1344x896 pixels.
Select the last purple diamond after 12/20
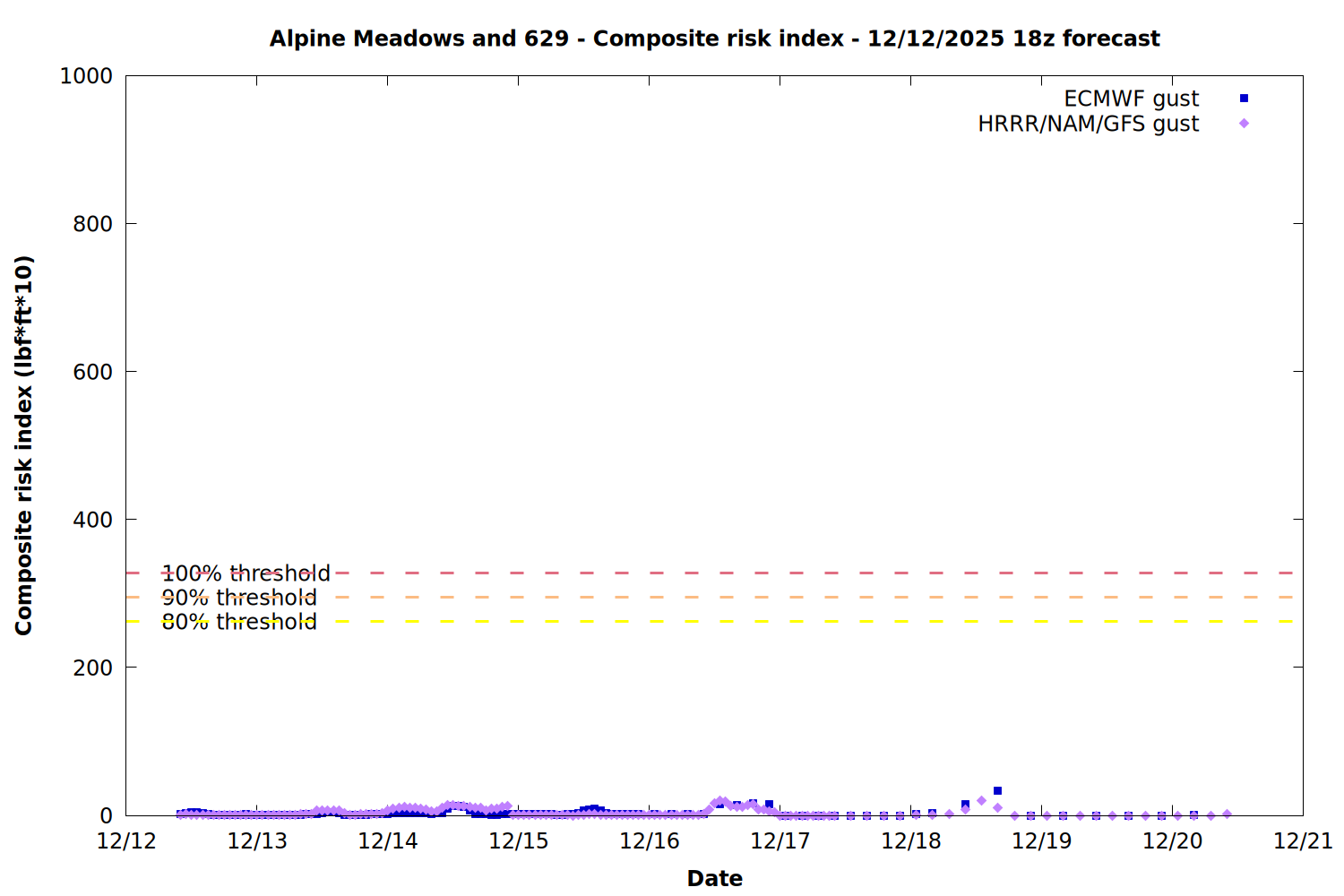click(x=1227, y=814)
